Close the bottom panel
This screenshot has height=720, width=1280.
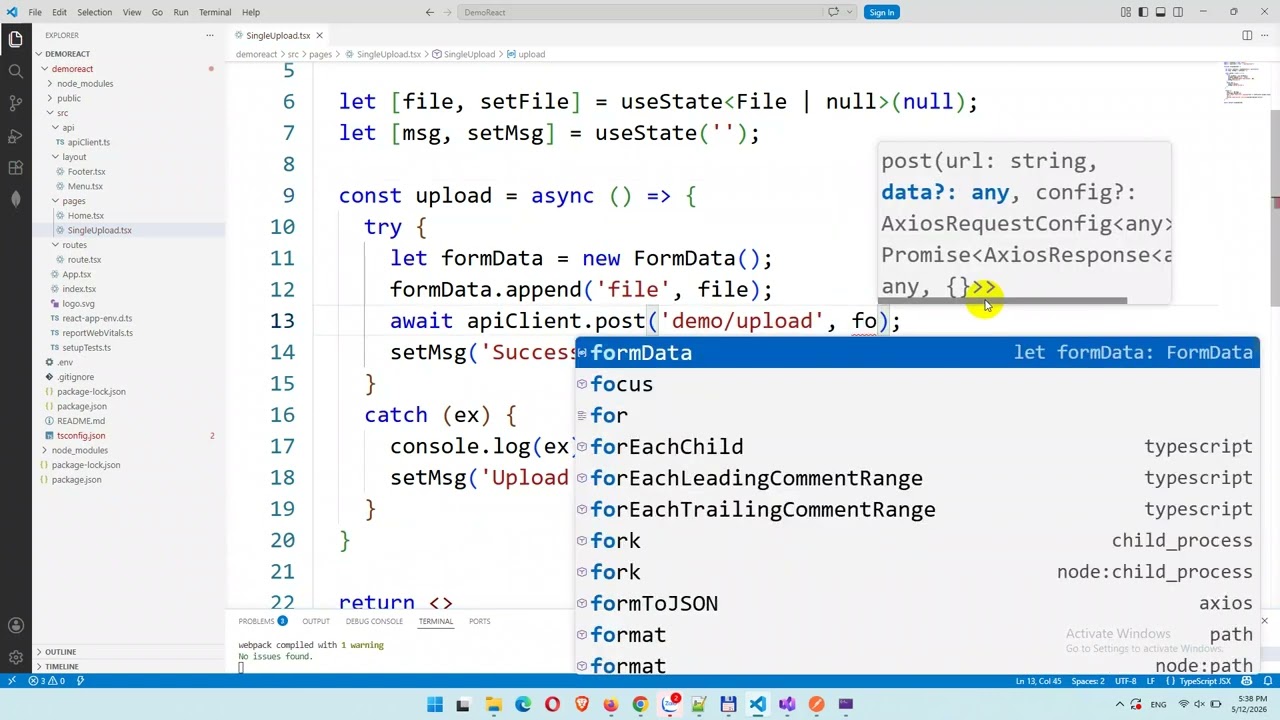pos(1264,622)
